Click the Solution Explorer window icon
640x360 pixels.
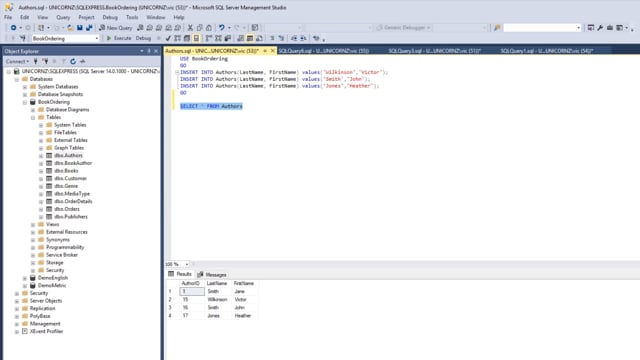click(x=591, y=28)
